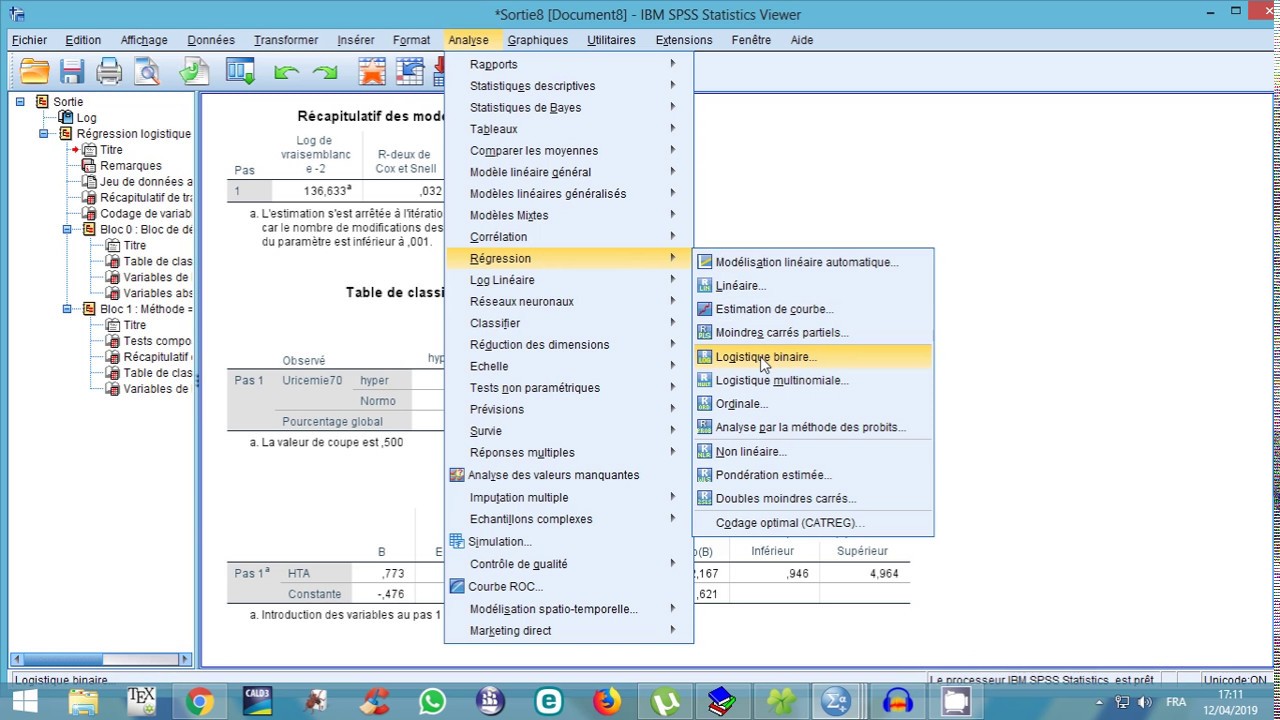Click the Windows Start button
The width and height of the screenshot is (1280, 720).
24,702
